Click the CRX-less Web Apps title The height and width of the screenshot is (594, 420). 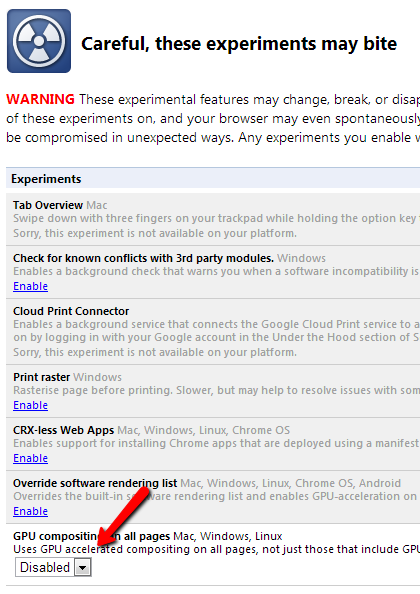63,430
